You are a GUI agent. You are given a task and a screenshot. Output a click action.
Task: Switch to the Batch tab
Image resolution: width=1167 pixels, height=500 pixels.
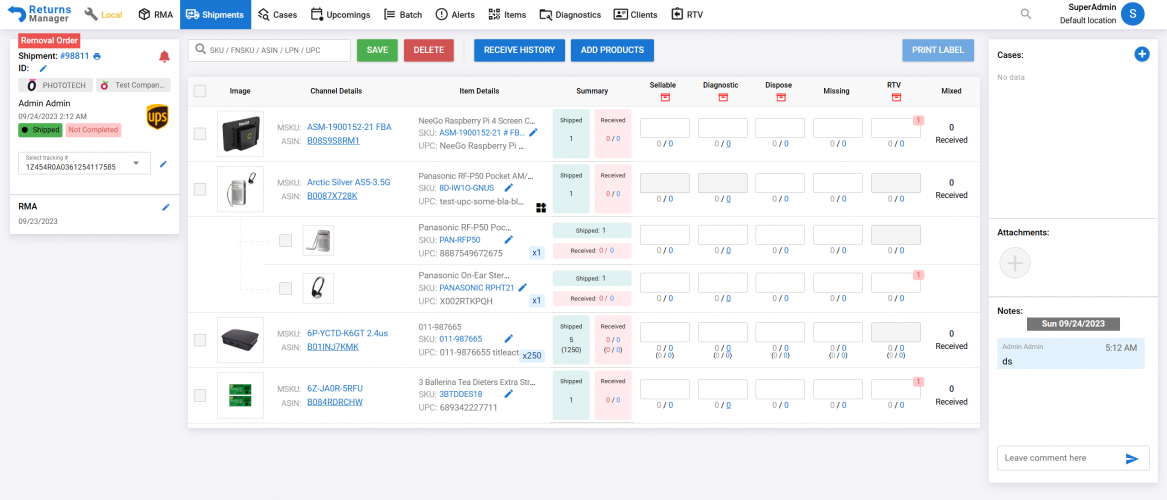[403, 14]
